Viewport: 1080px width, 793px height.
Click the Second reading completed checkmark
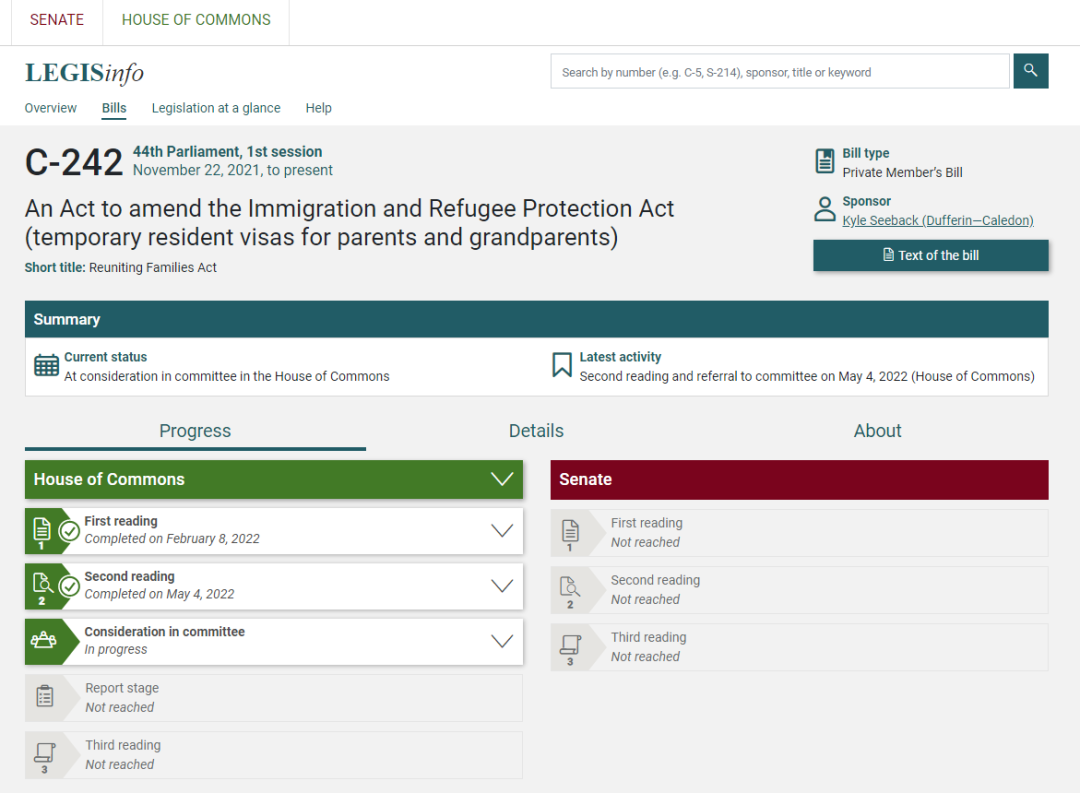(x=69, y=586)
